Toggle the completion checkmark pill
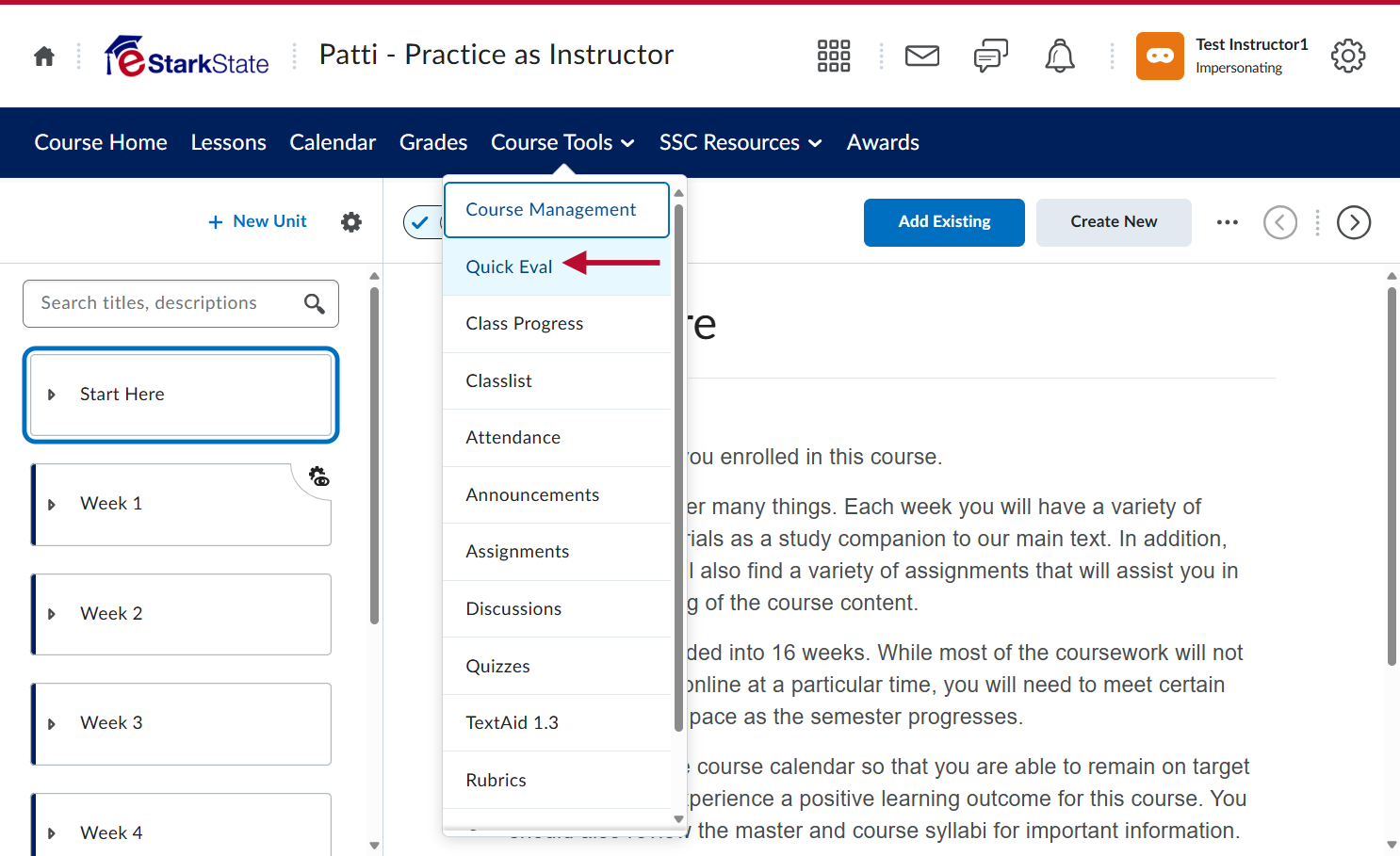This screenshot has width=1400, height=856. point(423,222)
